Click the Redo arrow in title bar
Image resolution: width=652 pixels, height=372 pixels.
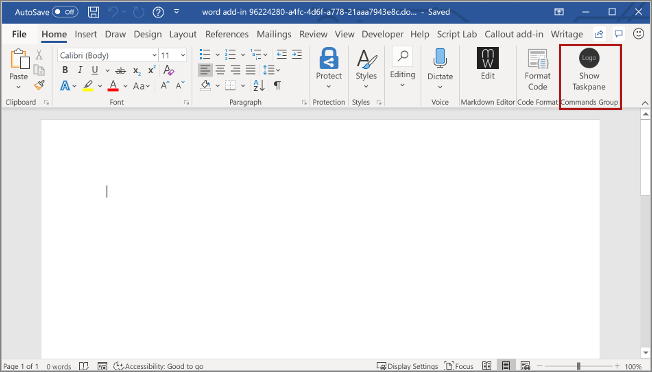[x=138, y=12]
